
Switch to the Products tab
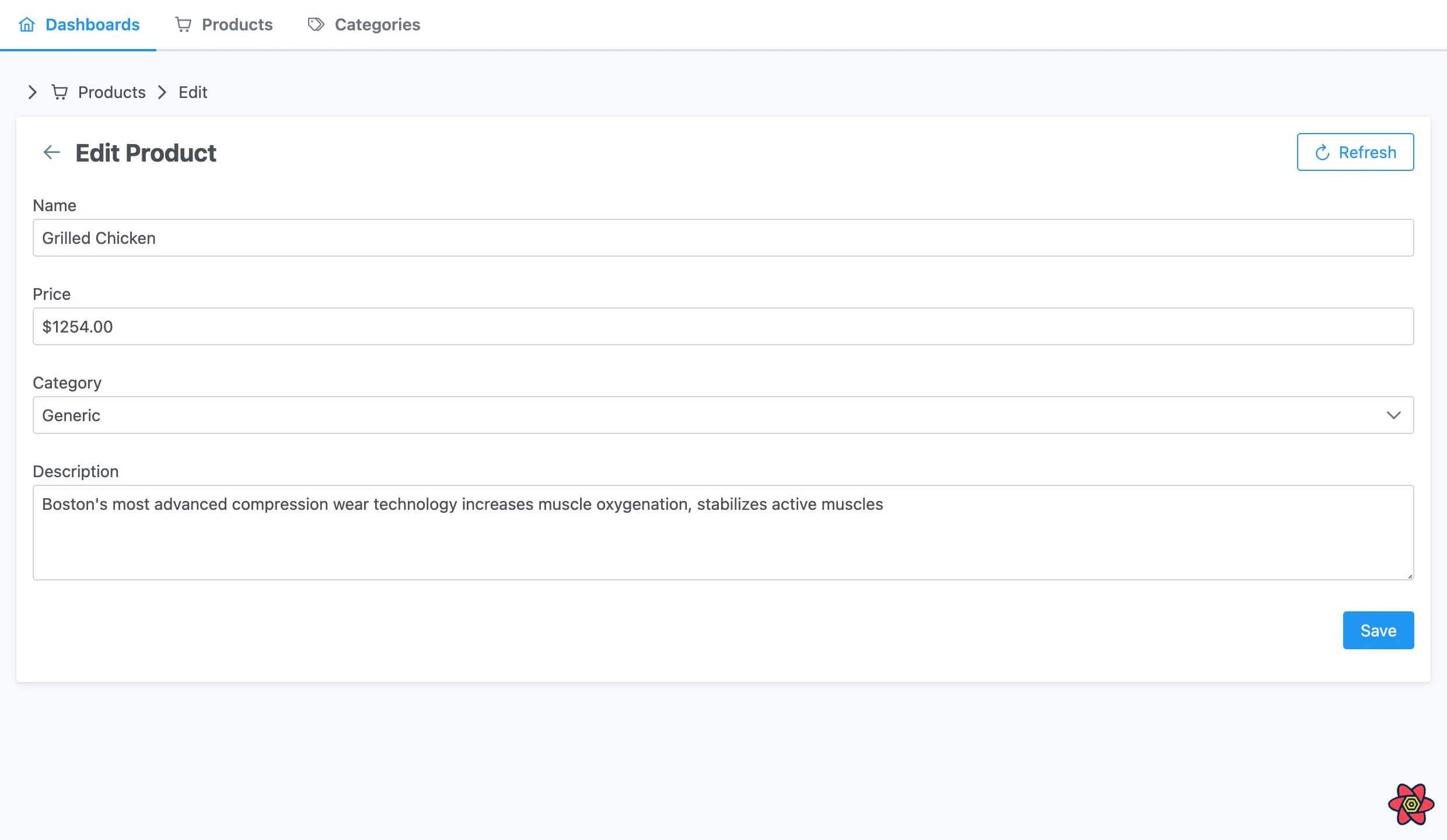tap(237, 24)
